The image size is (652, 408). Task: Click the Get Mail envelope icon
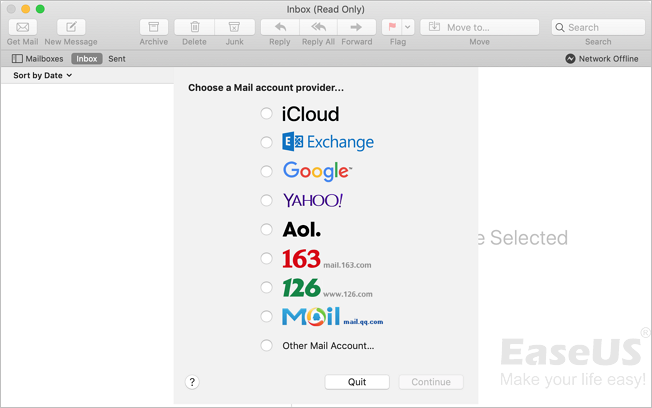(x=22, y=27)
